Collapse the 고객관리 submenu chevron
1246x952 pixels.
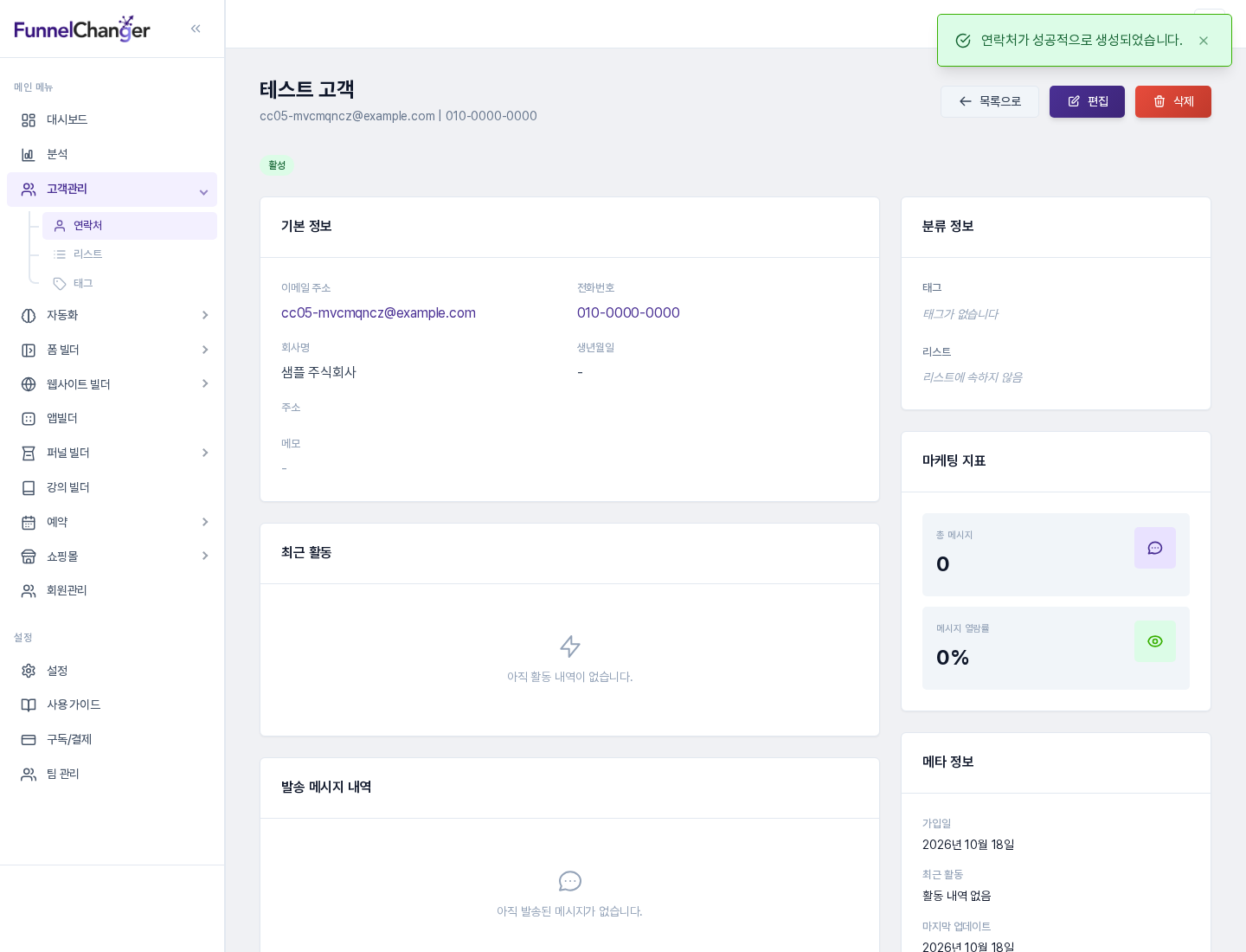pyautogui.click(x=204, y=192)
